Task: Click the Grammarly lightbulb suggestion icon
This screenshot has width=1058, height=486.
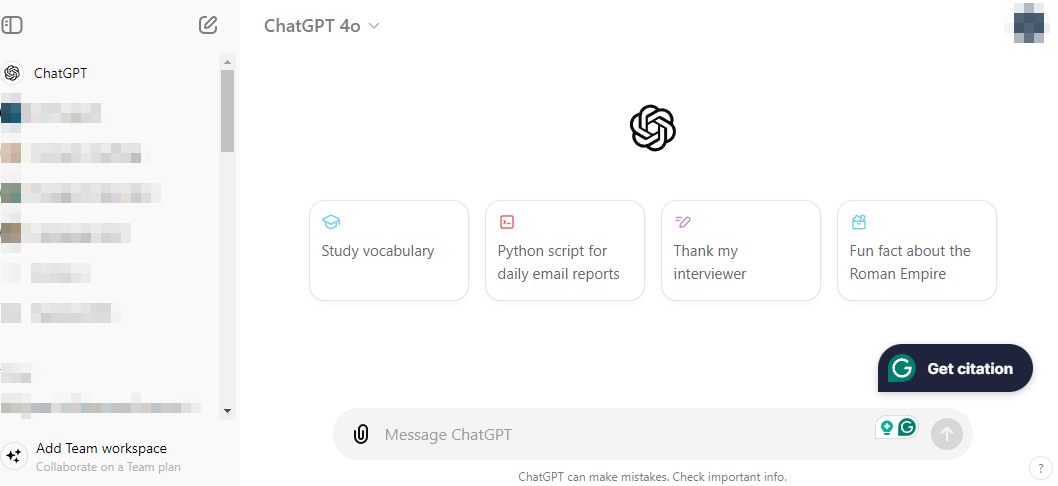Action: coord(886,428)
